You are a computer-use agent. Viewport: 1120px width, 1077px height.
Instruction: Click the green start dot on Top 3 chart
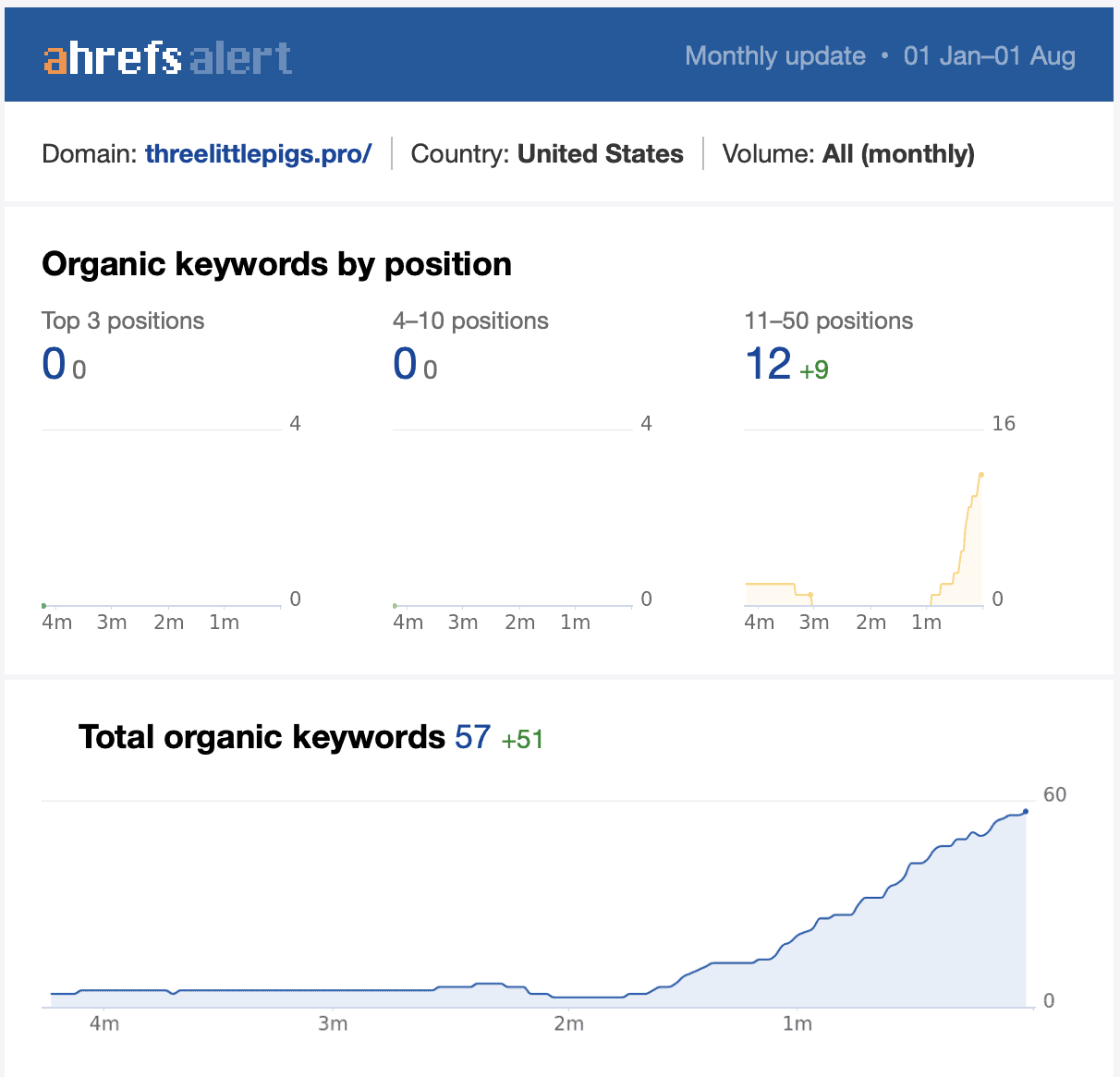pyautogui.click(x=43, y=605)
